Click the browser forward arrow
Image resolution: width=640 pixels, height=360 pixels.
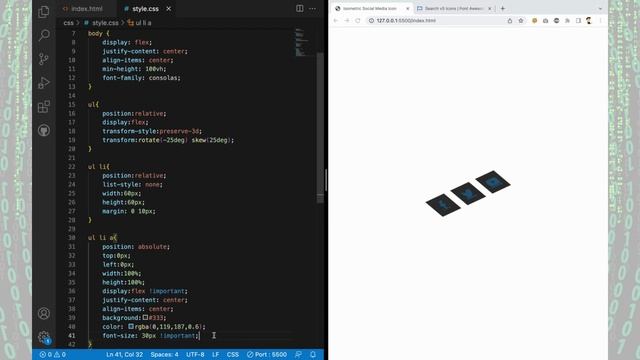[347, 20]
